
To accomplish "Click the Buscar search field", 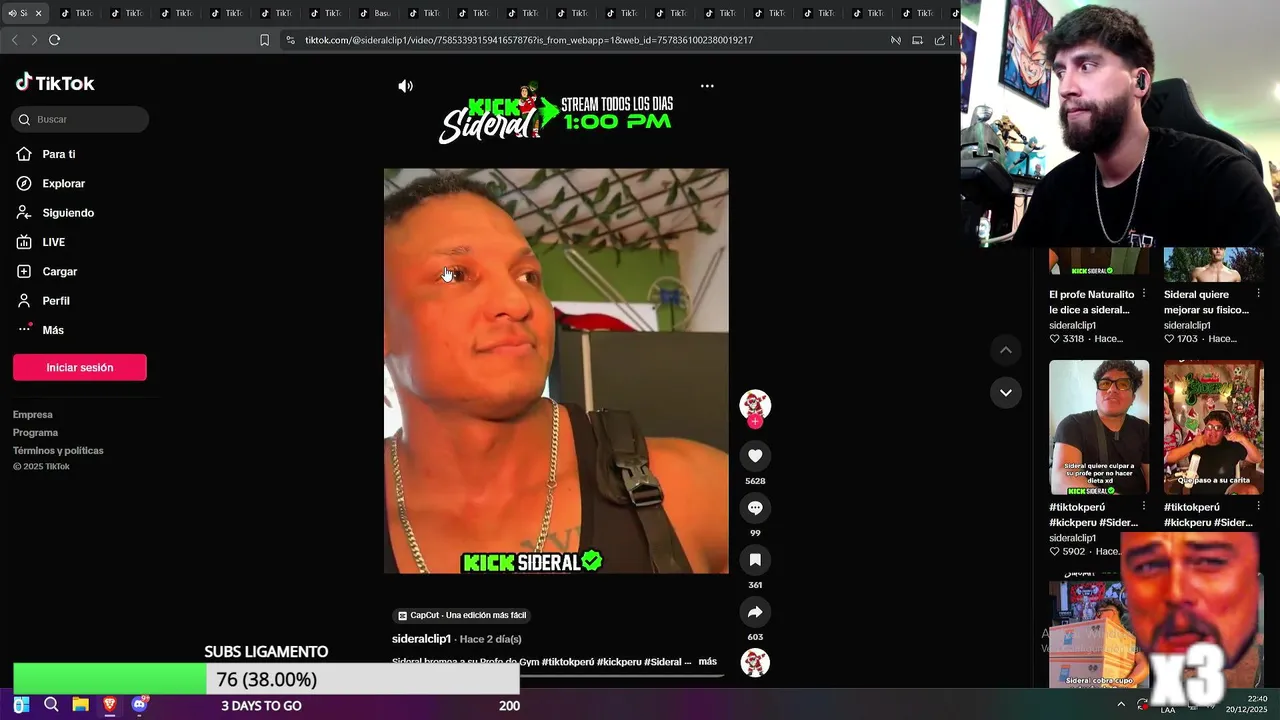I will (x=80, y=119).
